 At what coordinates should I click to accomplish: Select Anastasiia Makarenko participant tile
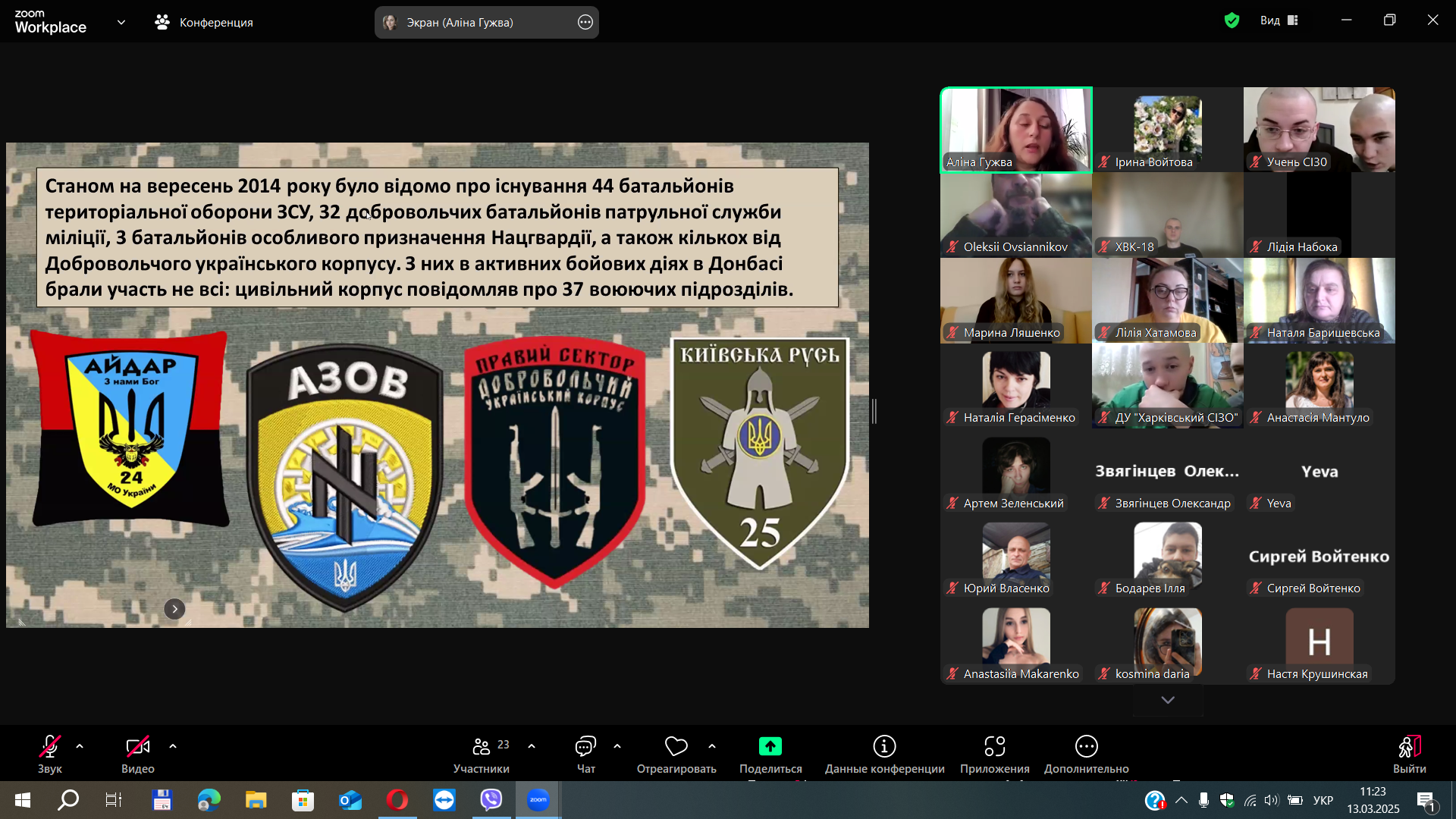(x=1016, y=642)
